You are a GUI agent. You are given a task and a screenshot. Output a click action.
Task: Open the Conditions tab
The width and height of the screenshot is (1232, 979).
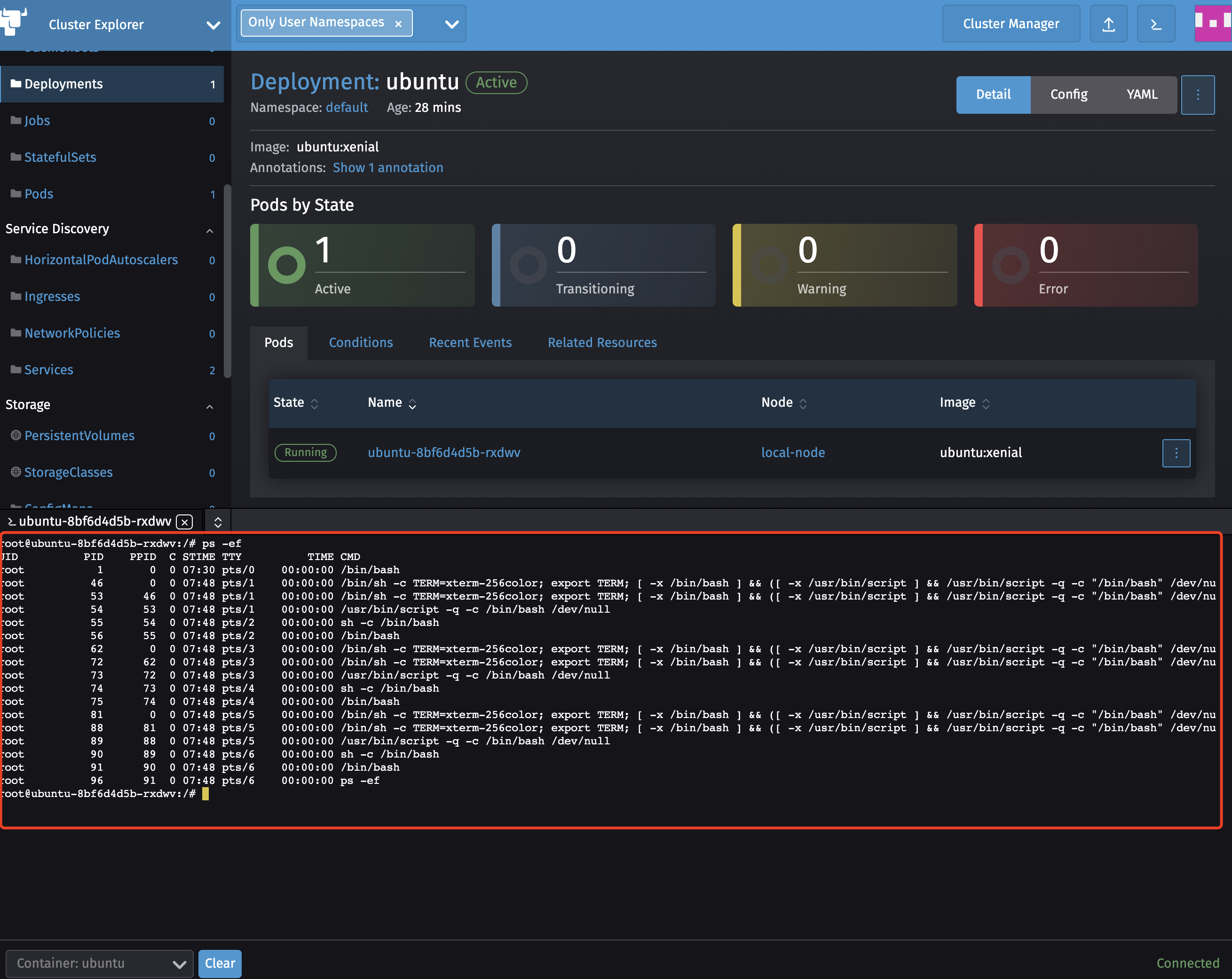click(361, 342)
